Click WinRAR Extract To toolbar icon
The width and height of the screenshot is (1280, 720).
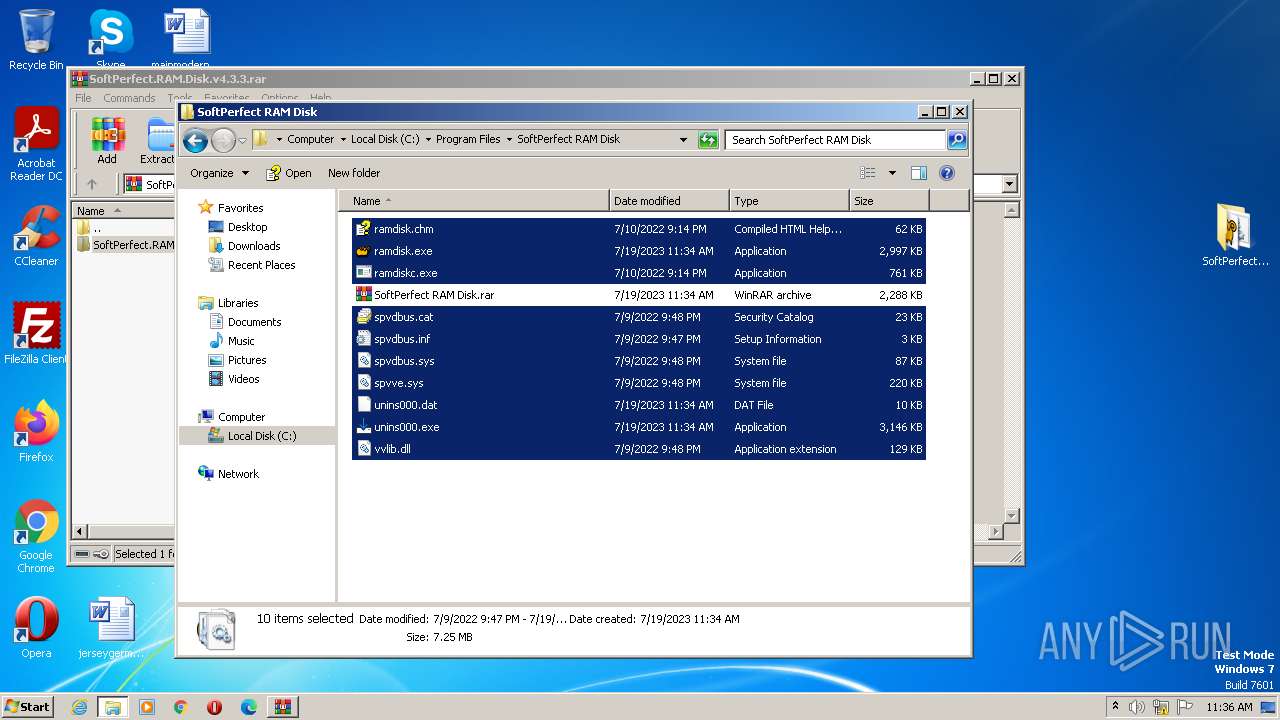point(158,141)
